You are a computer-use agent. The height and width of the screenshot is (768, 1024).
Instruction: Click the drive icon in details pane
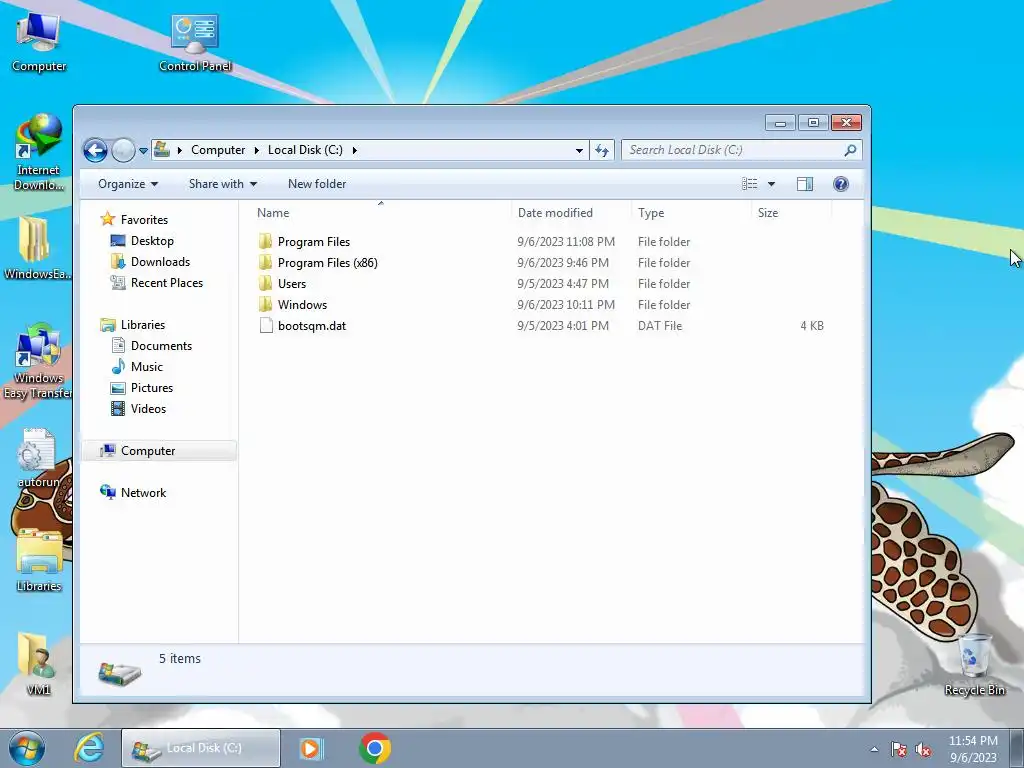(x=120, y=673)
